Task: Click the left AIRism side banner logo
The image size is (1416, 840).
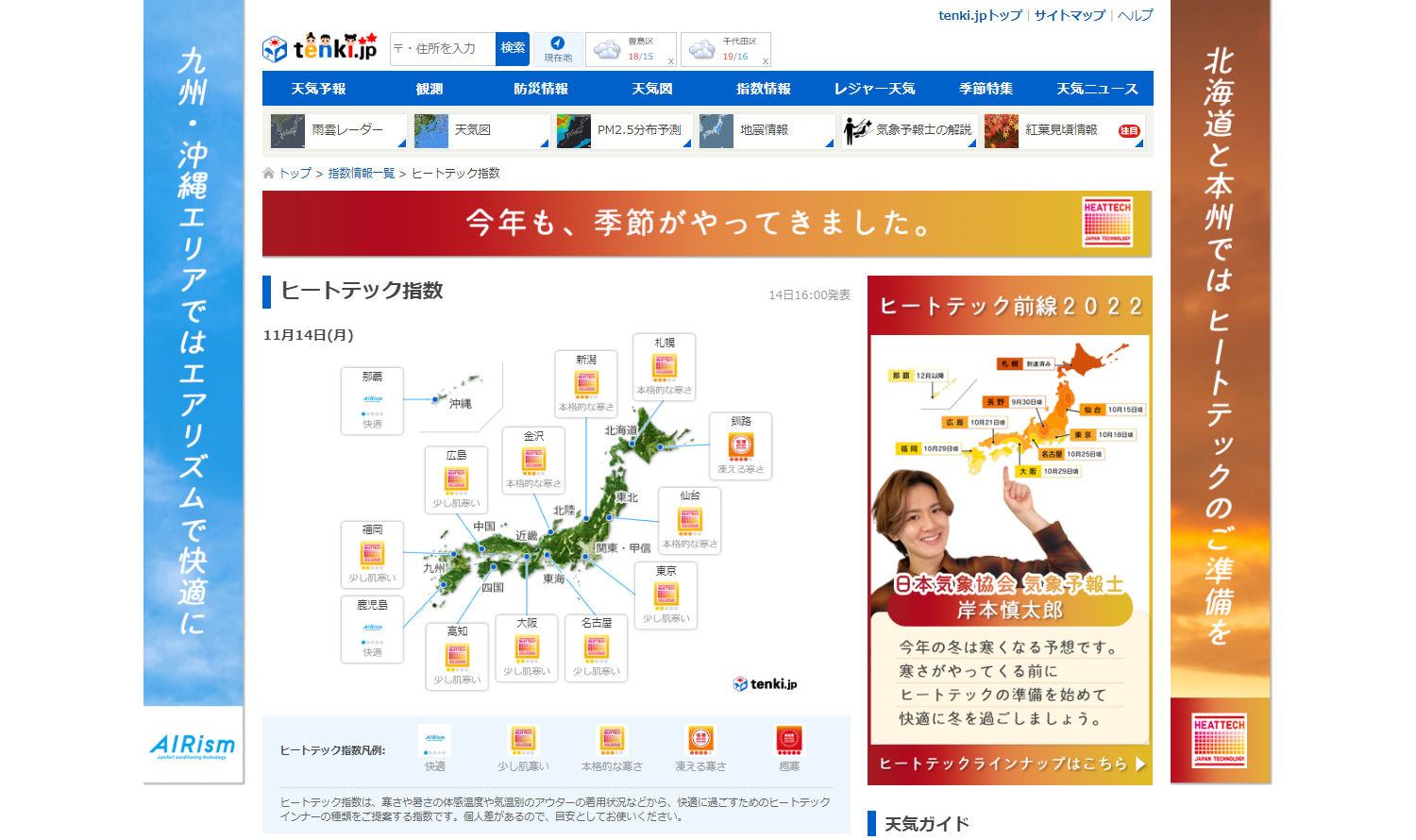Action: [x=194, y=746]
